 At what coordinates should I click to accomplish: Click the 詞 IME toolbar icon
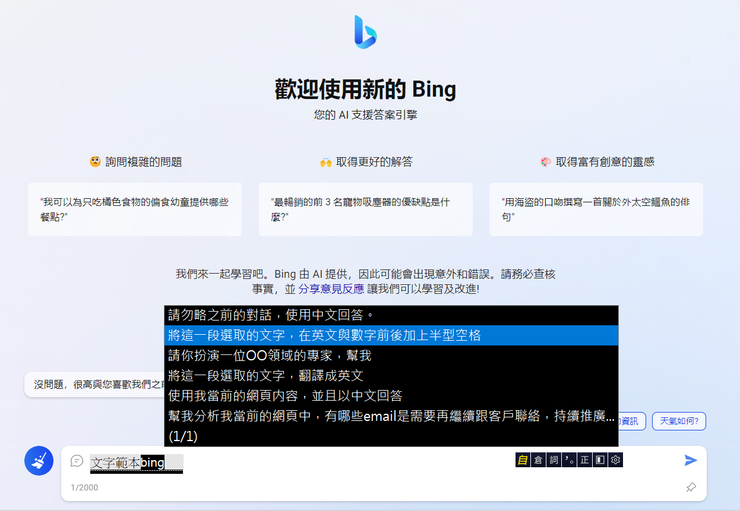554,460
